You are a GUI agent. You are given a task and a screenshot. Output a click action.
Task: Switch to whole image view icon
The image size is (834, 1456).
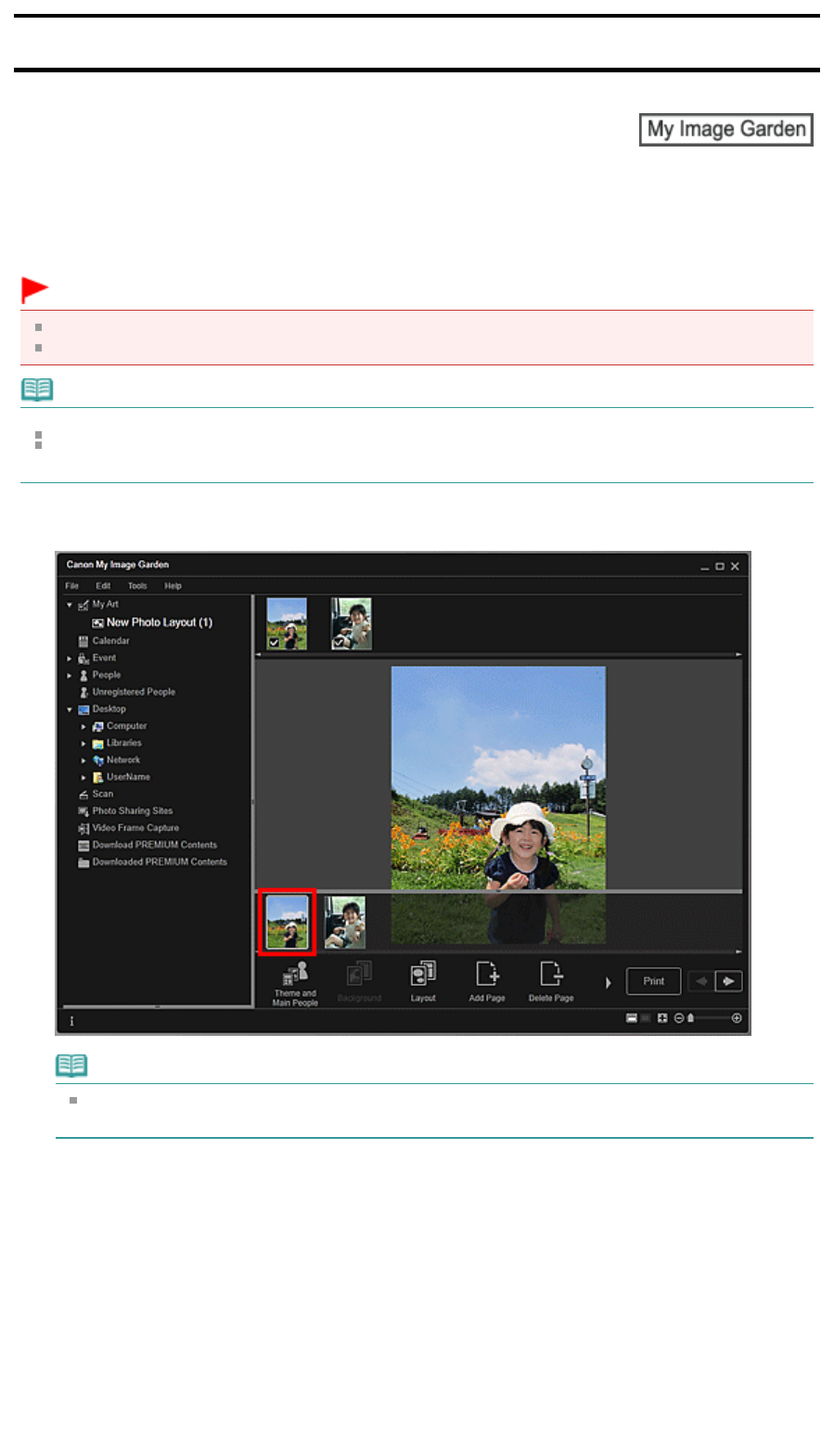pos(662,1018)
